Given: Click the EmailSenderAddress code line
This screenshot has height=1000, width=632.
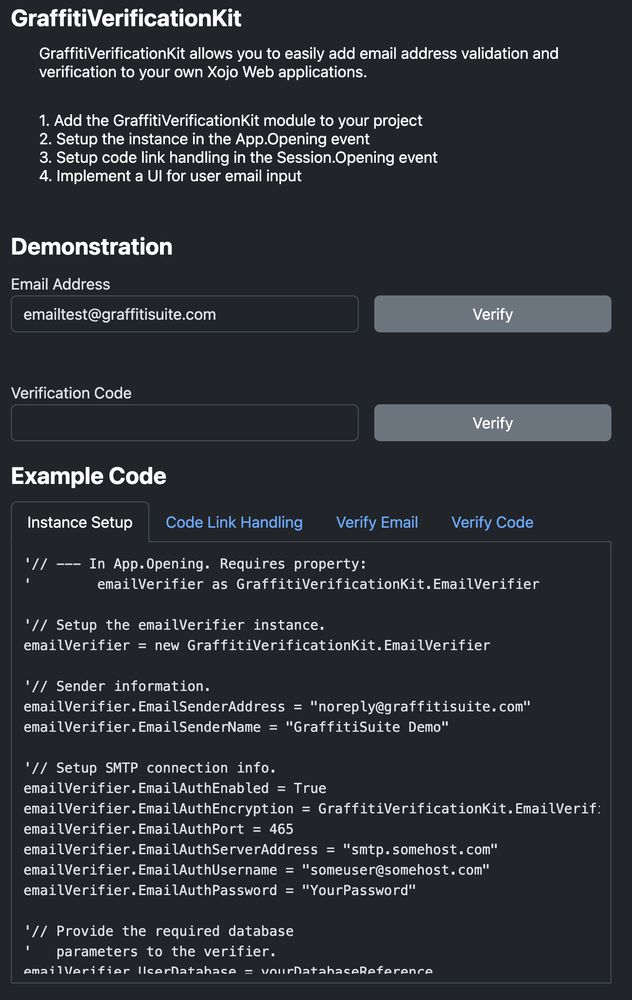Looking at the screenshot, I should click(x=277, y=707).
